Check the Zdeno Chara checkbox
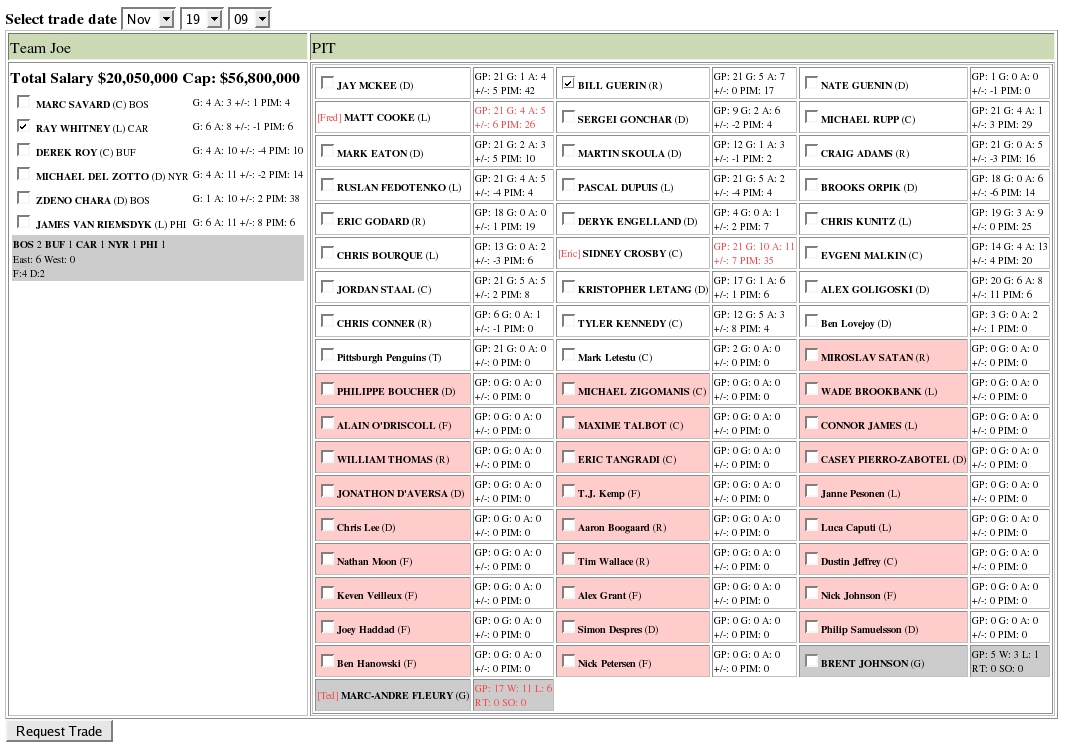 point(23,198)
